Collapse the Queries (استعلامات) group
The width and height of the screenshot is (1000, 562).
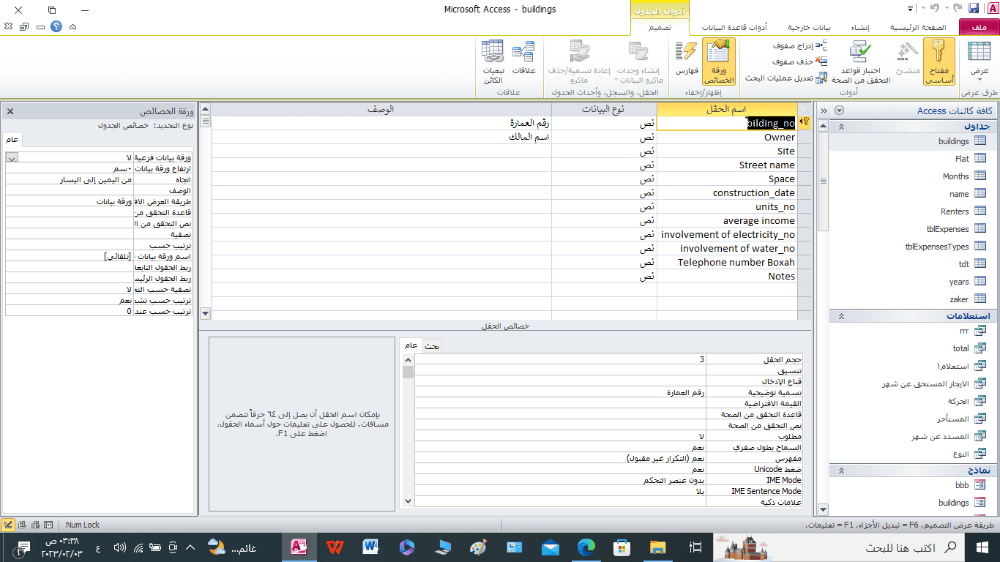point(840,316)
